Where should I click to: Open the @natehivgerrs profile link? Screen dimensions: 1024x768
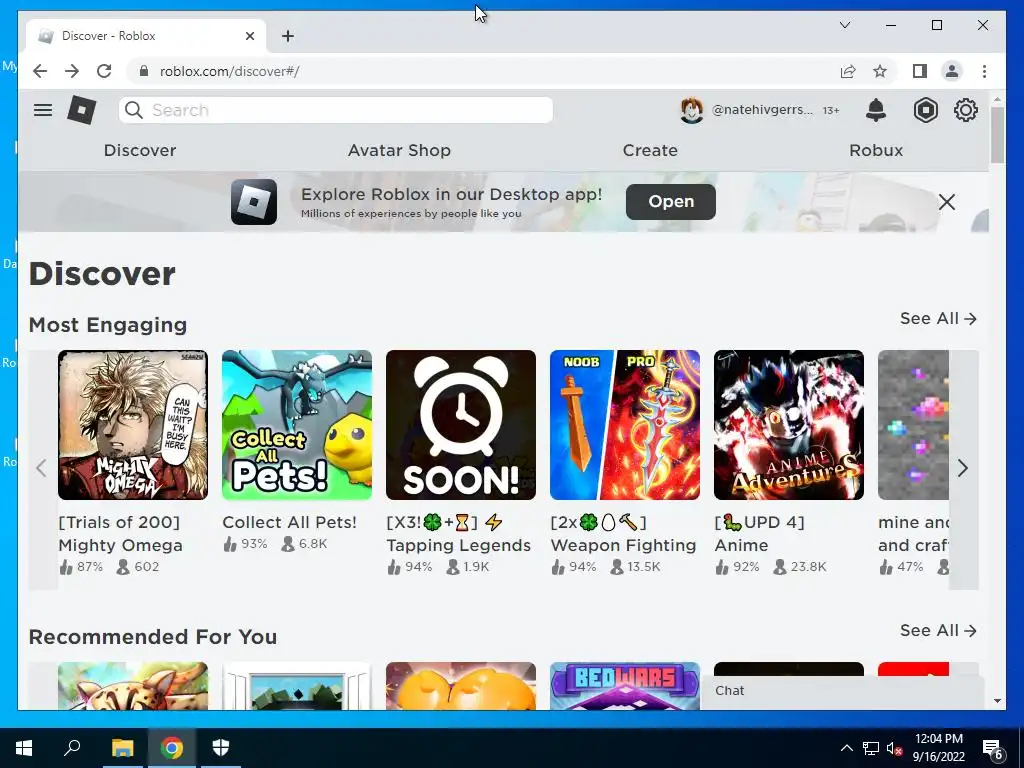point(761,110)
